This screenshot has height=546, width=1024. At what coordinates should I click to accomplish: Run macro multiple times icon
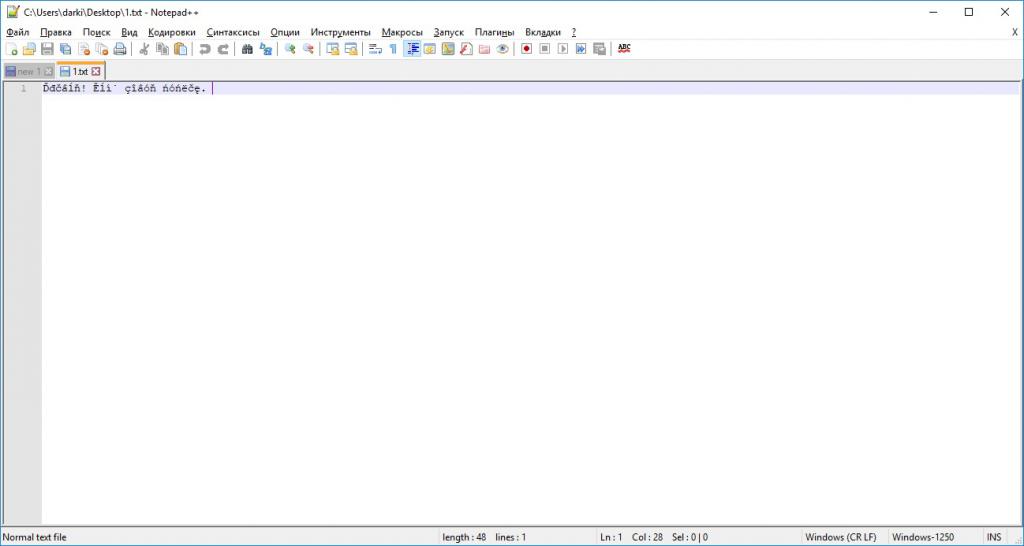581,49
